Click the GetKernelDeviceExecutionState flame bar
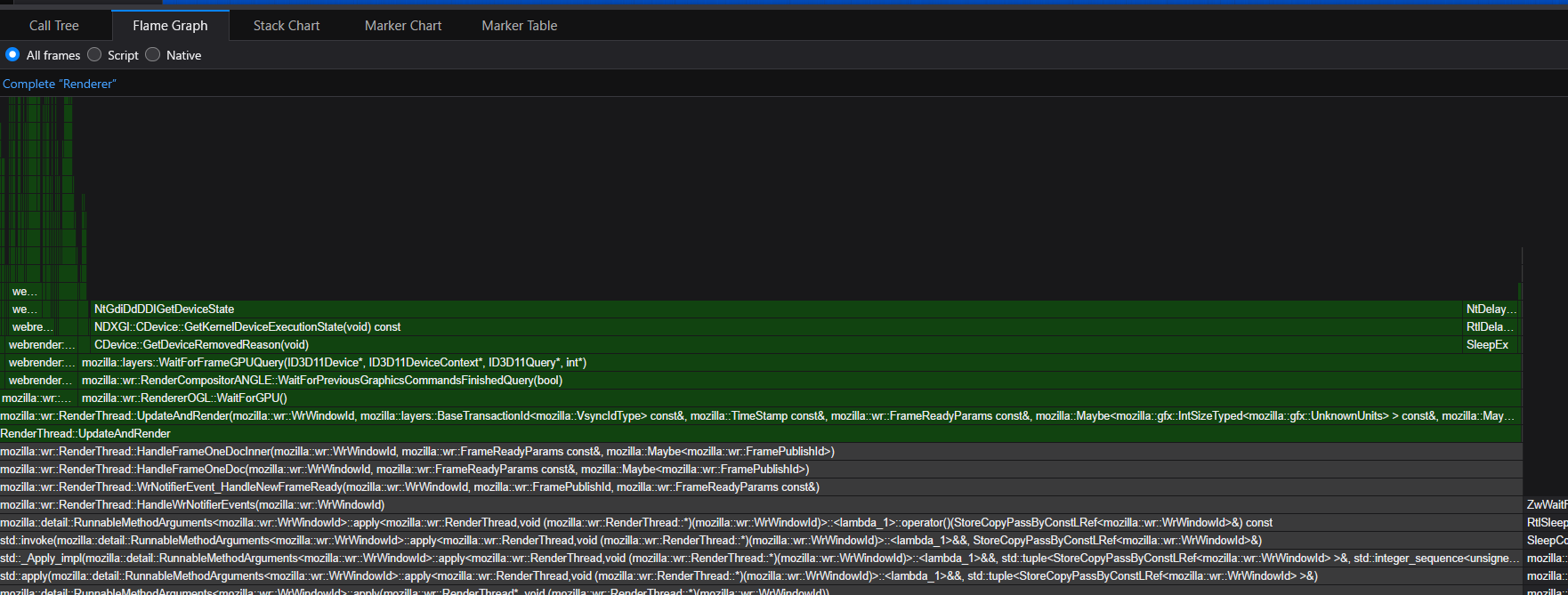 click(x=247, y=327)
